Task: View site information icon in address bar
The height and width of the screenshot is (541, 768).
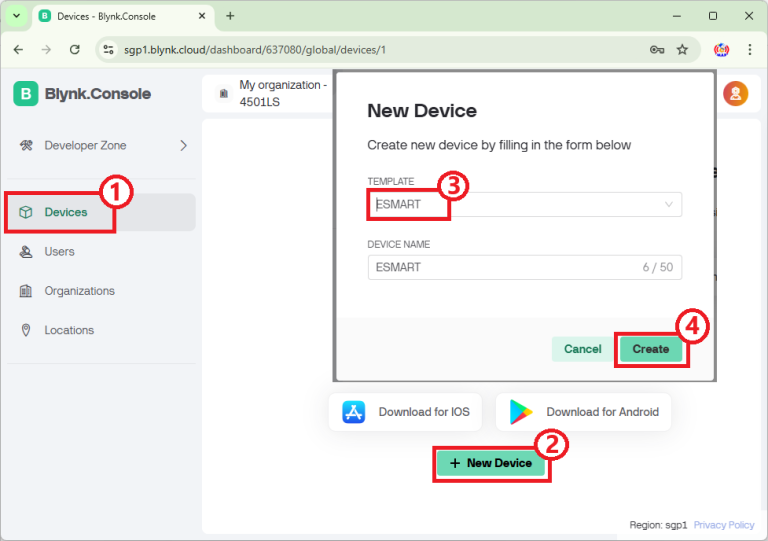Action: (x=109, y=49)
